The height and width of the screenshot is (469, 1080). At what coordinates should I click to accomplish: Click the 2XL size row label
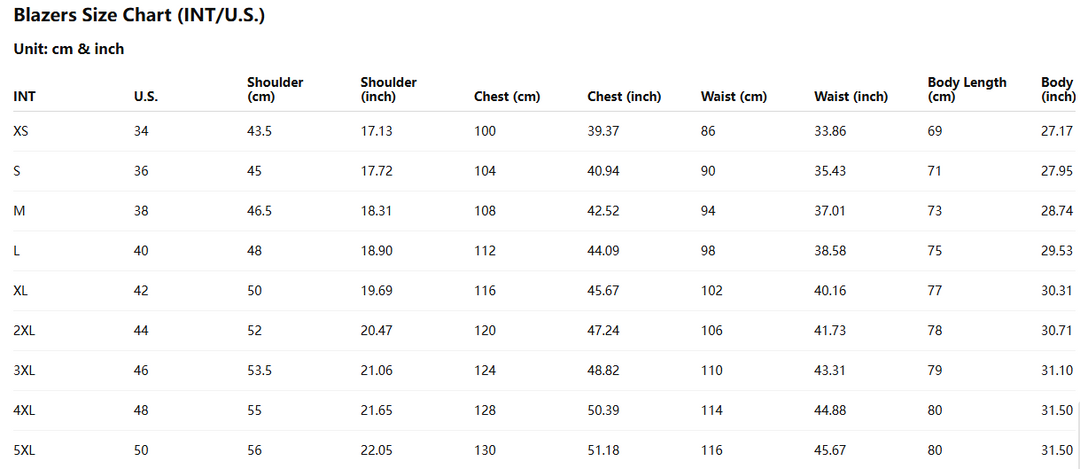click(x=24, y=331)
